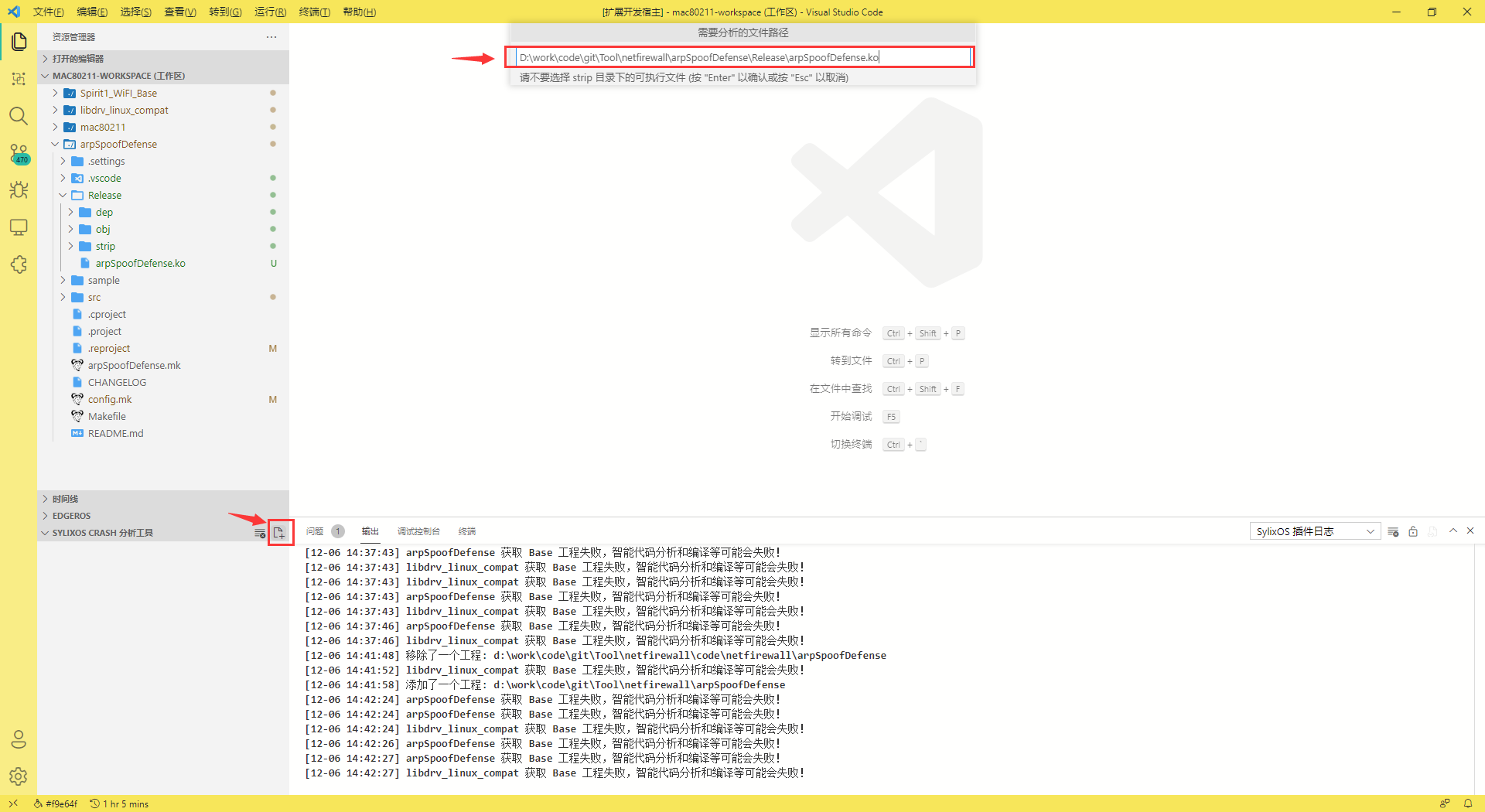Image resolution: width=1485 pixels, height=812 pixels.
Task: Click the feedback status bar icon
Action: (x=1445, y=803)
